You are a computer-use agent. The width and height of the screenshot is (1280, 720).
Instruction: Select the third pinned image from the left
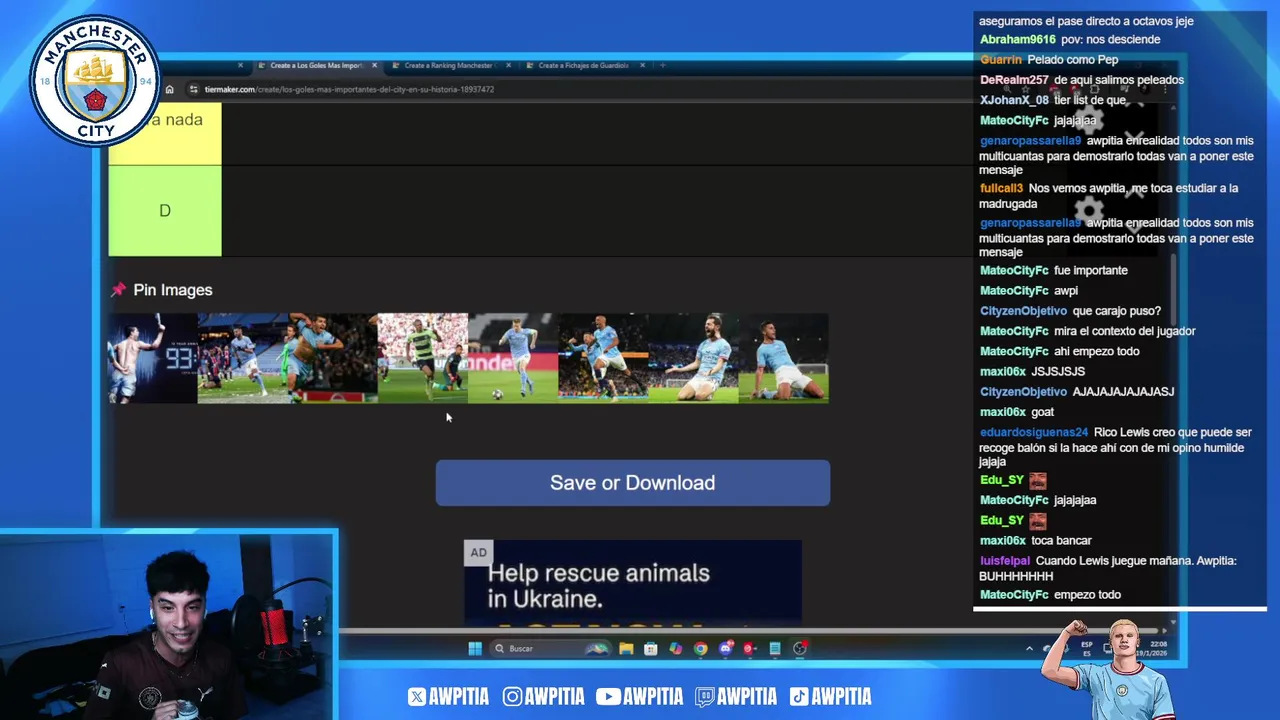[333, 358]
